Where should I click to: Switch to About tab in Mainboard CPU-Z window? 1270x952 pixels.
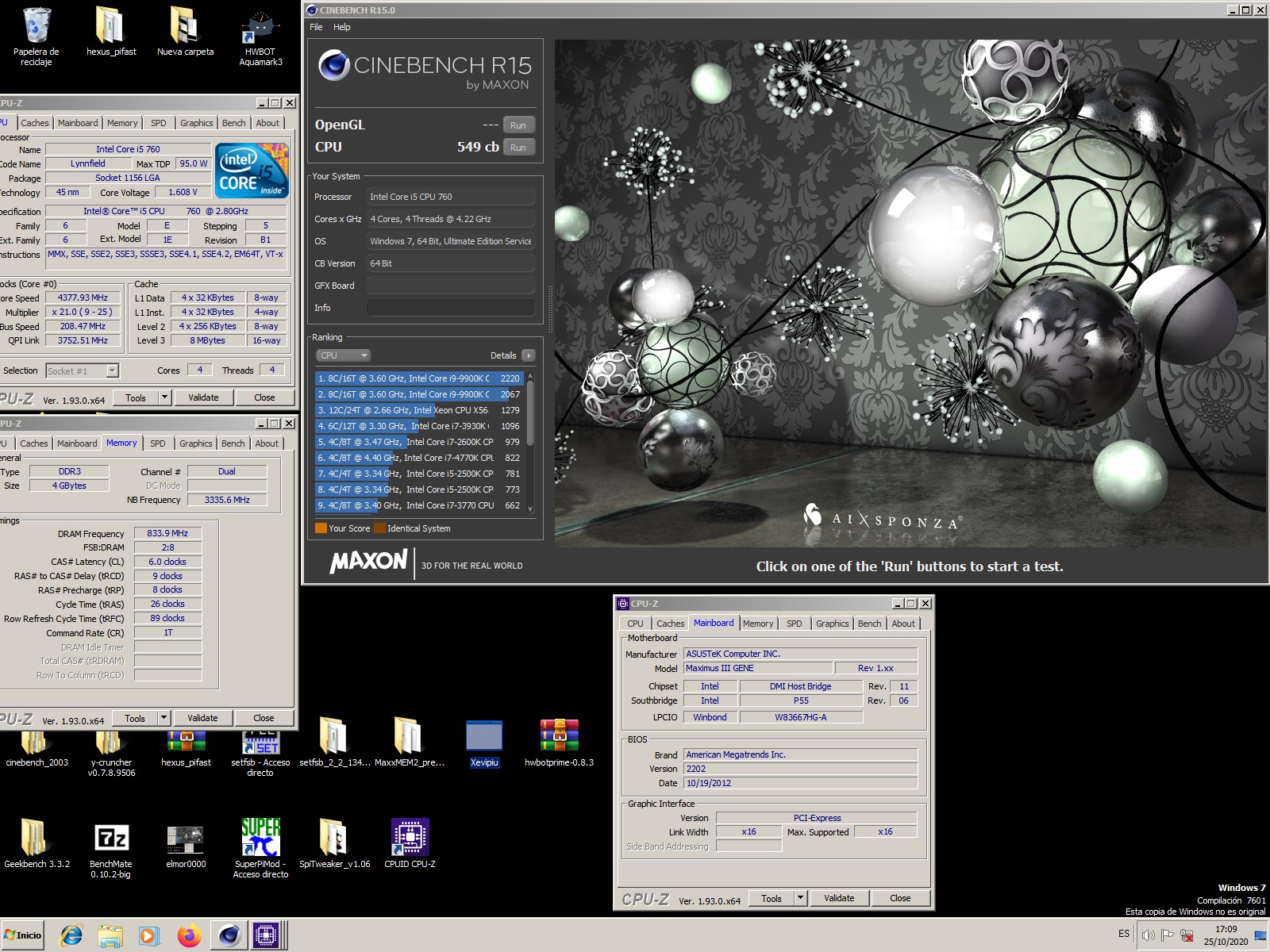903,624
